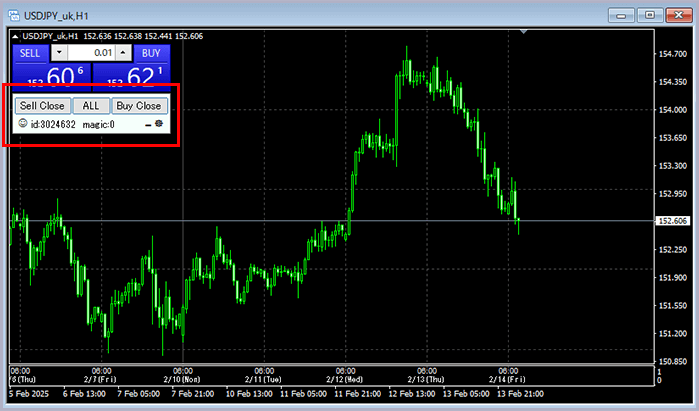Click the Sell Close button
The width and height of the screenshot is (699, 411).
pos(42,105)
